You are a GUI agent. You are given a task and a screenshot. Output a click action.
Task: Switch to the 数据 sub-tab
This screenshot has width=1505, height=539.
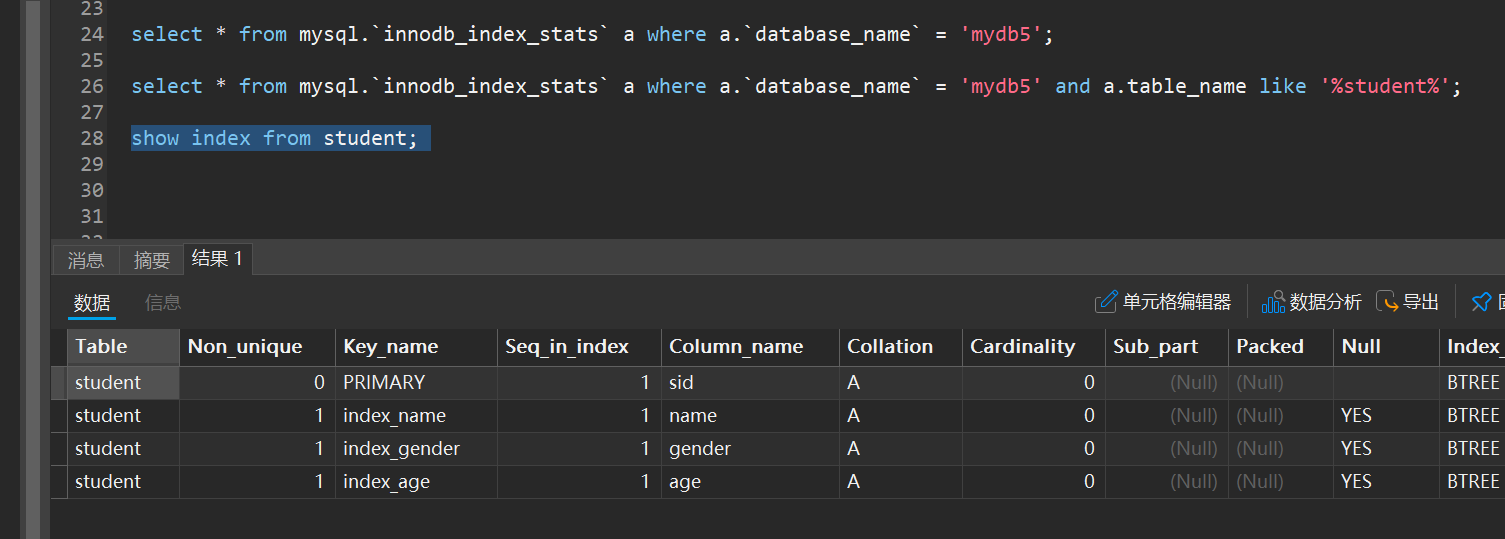tap(92, 303)
